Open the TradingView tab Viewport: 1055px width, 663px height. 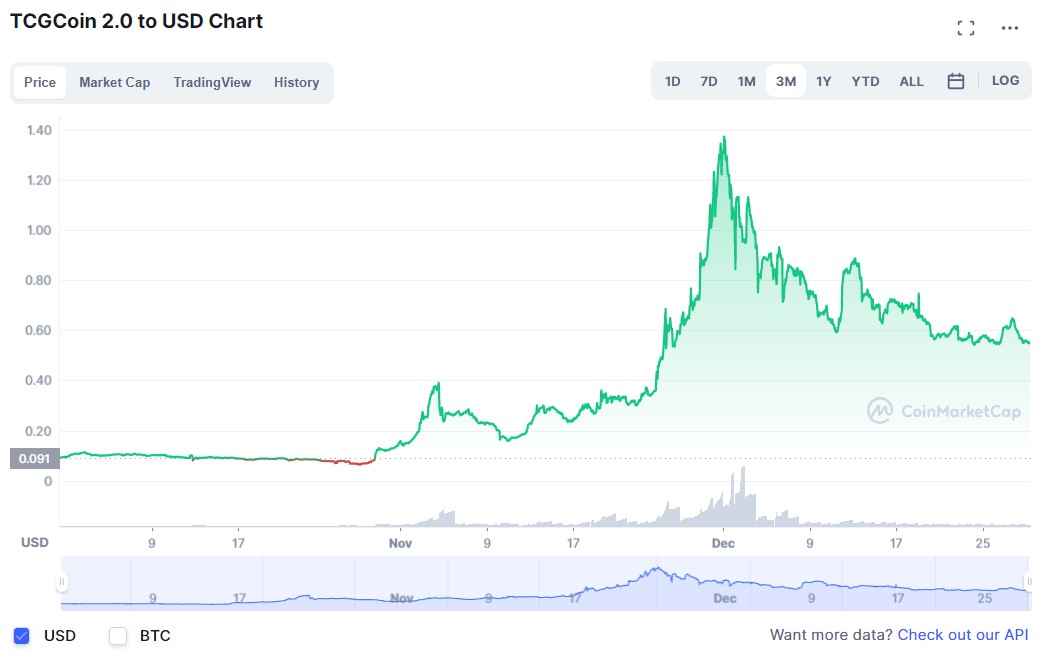pyautogui.click(x=212, y=82)
